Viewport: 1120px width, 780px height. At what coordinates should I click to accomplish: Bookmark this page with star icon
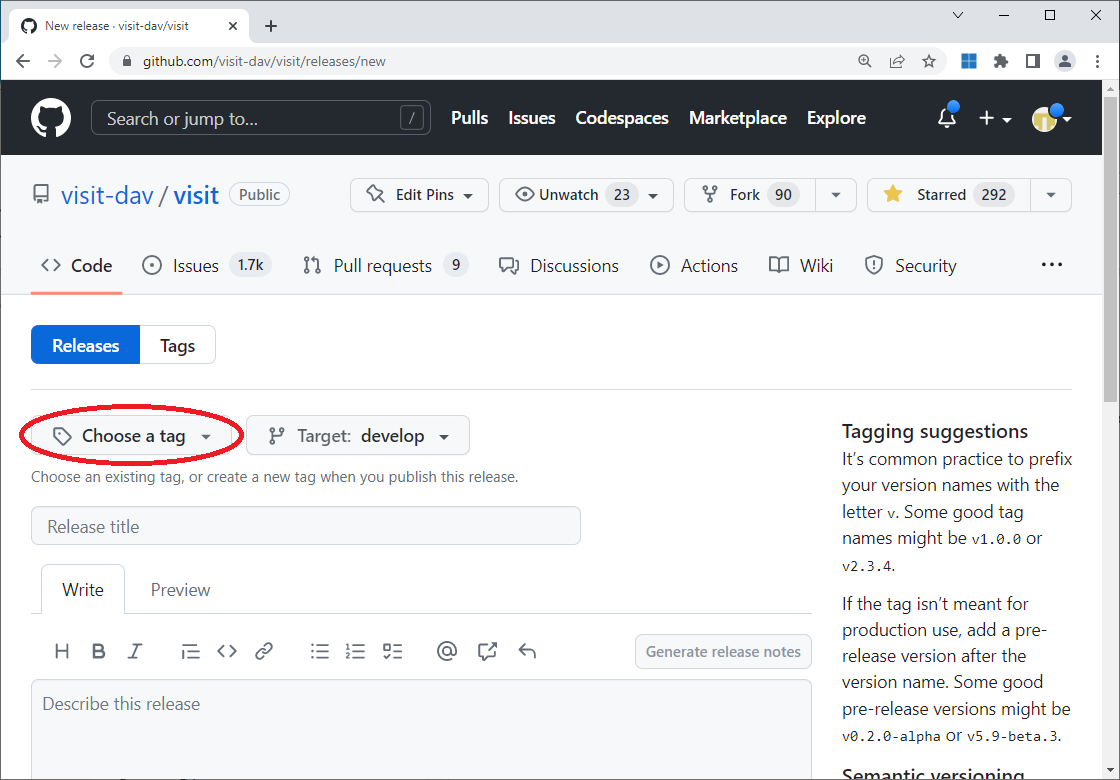(929, 61)
